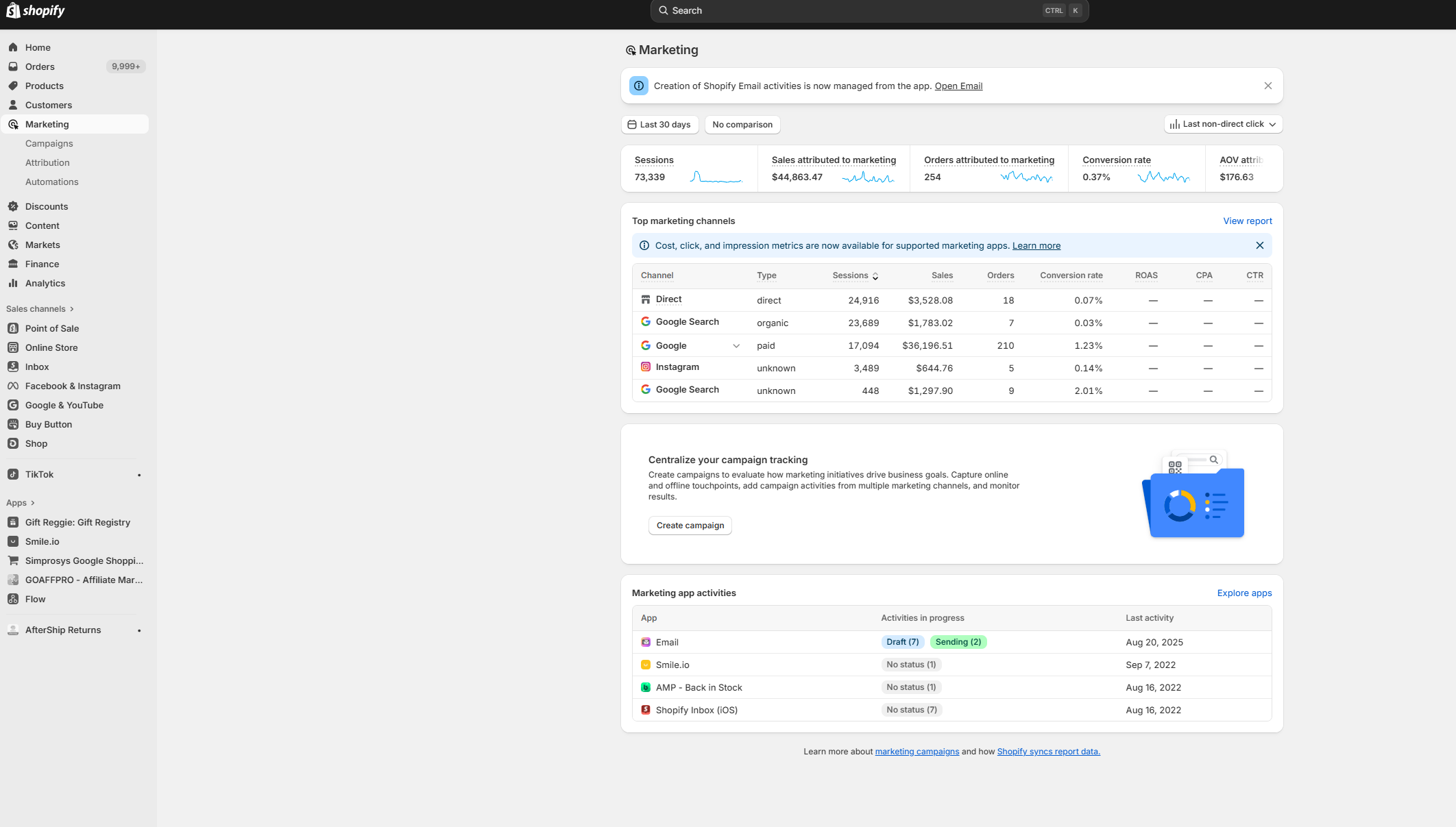Click the Markets globe icon
The height and width of the screenshot is (827, 1456).
(13, 245)
